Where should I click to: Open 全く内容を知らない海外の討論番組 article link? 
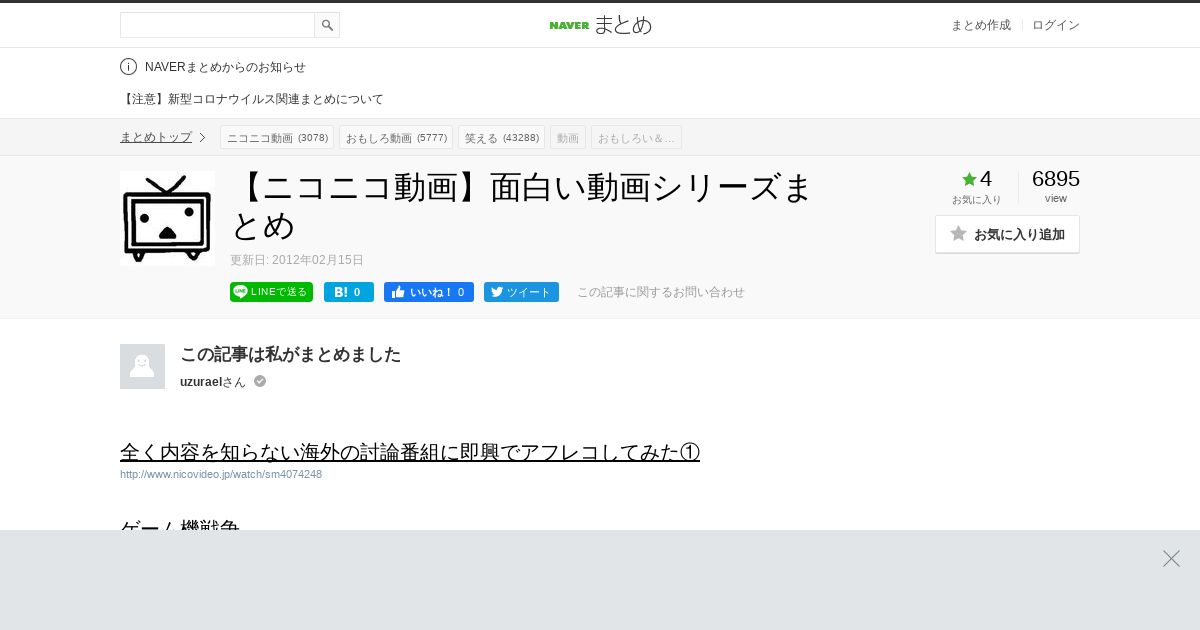click(410, 452)
